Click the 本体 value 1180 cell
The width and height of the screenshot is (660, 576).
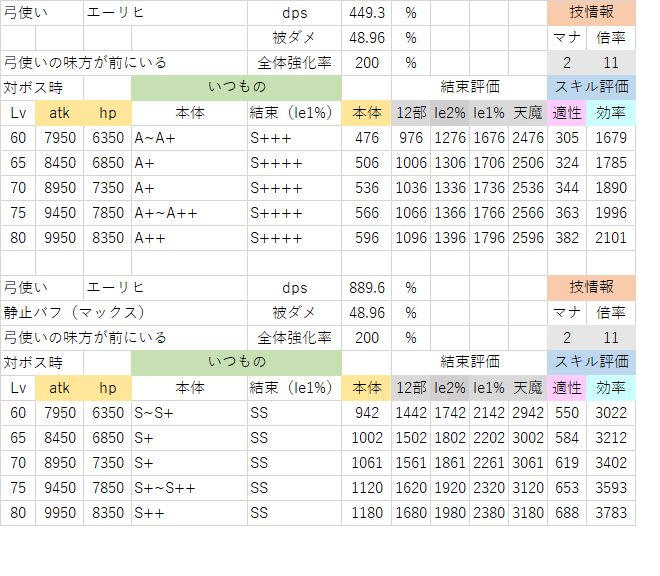[x=366, y=513]
